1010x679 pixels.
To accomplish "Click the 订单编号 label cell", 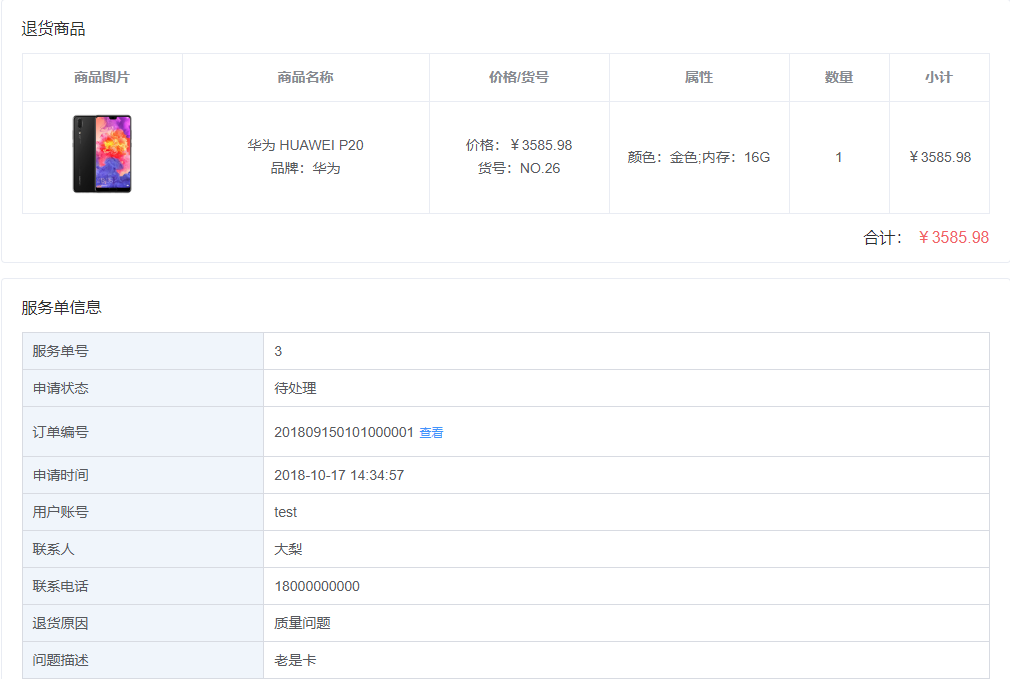I will [143, 432].
